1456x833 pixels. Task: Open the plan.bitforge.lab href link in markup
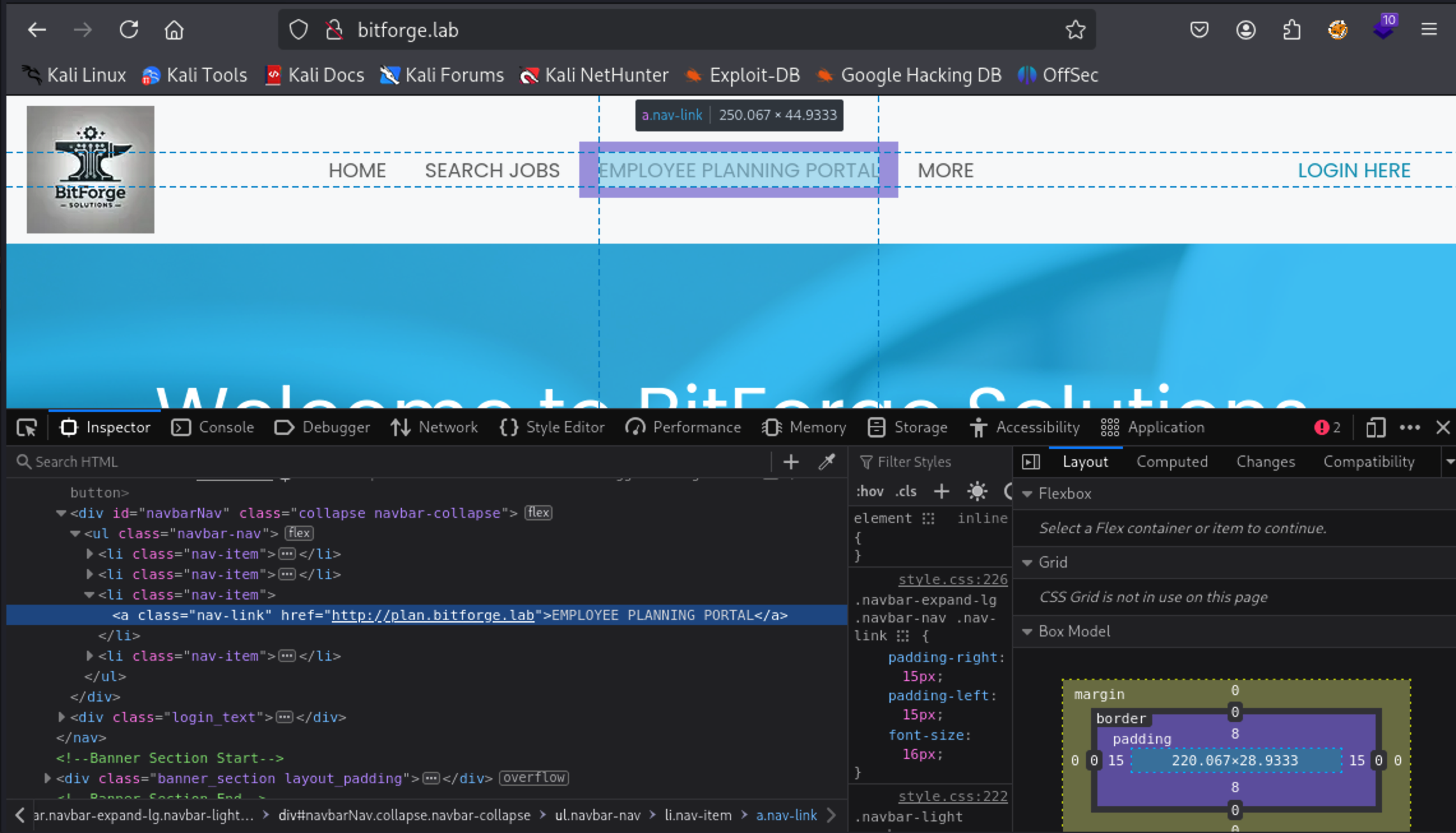433,615
